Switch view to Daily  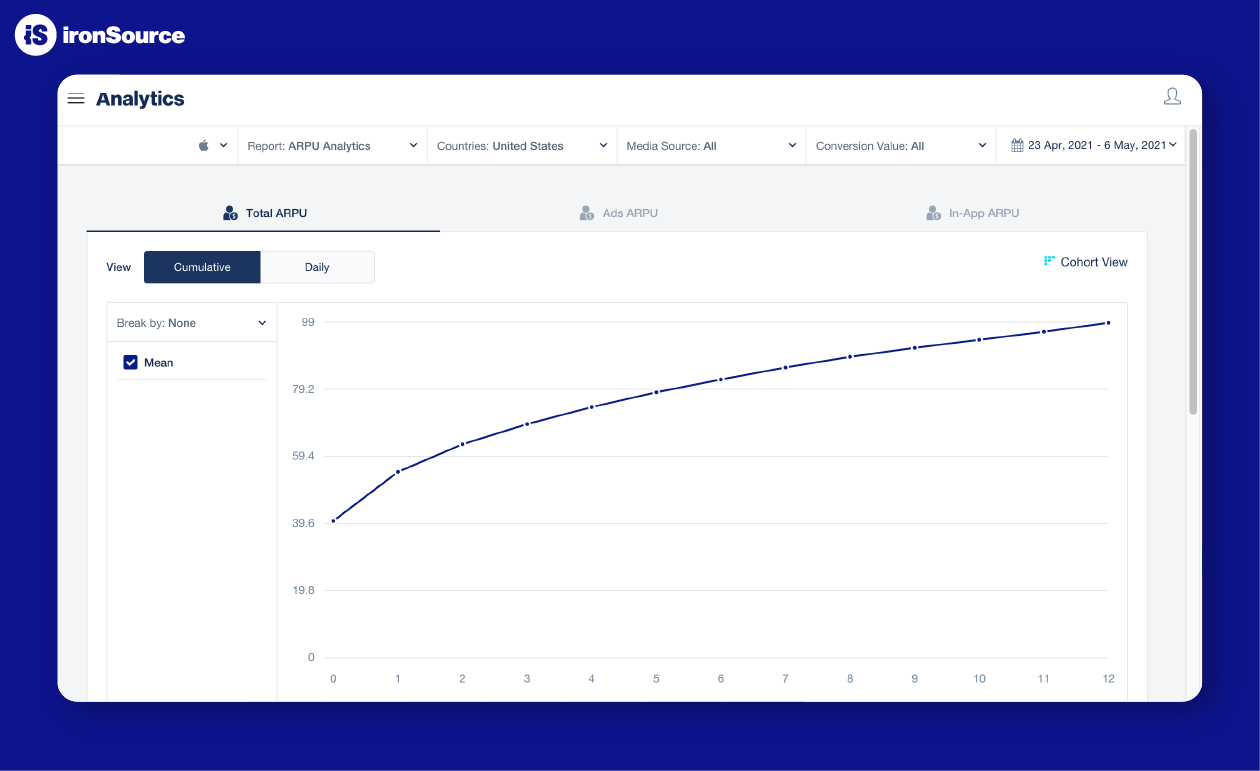317,267
